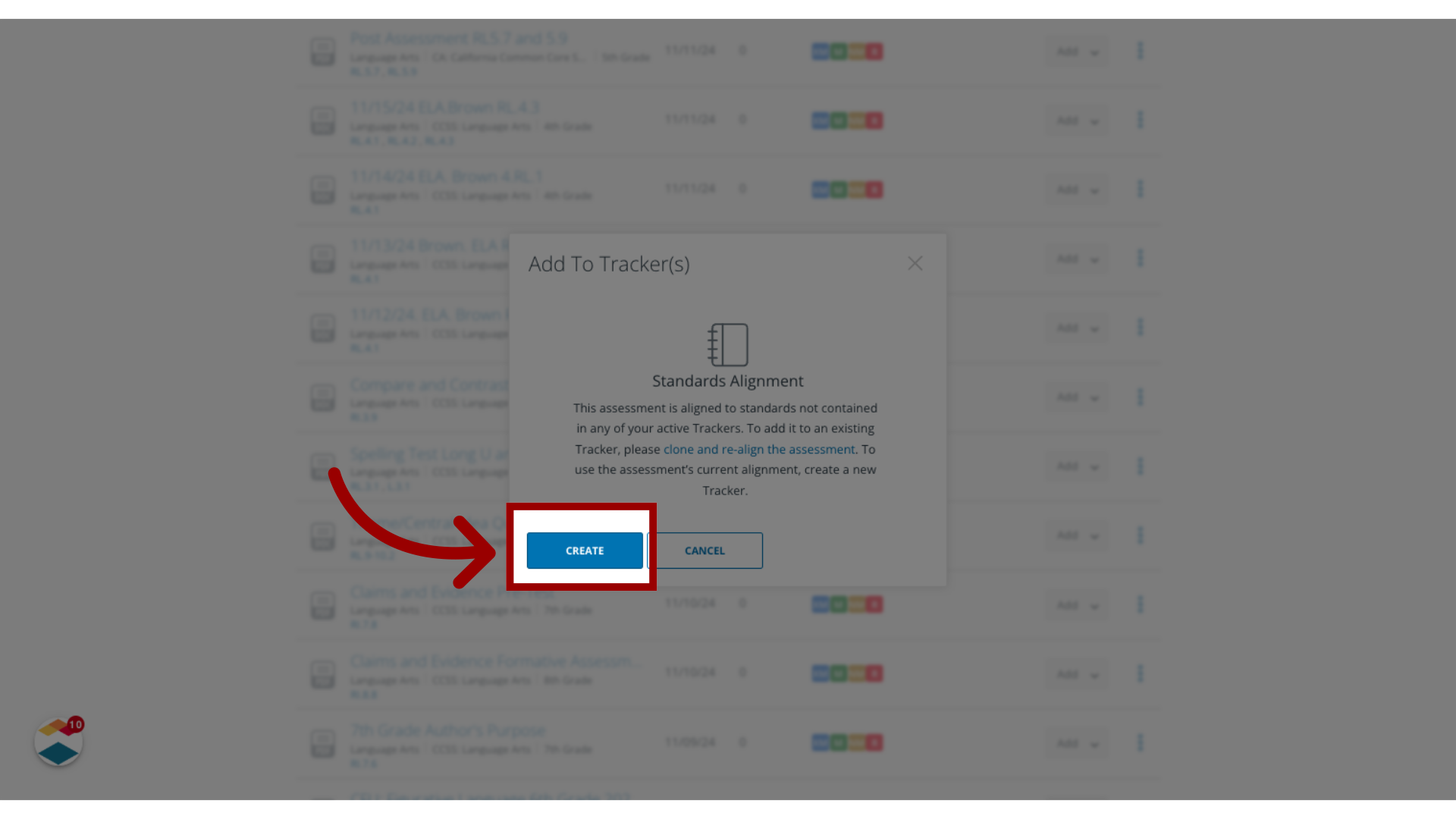Click the Claims and Evidence assessment row icon

[x=322, y=605]
